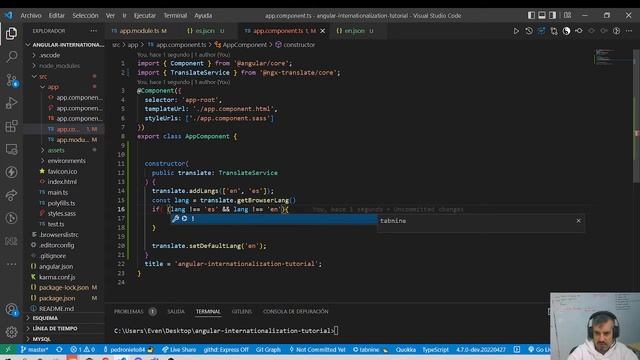Click Git Graph in status bar
Screen dimensions: 640x360
pyautogui.click(x=268, y=350)
